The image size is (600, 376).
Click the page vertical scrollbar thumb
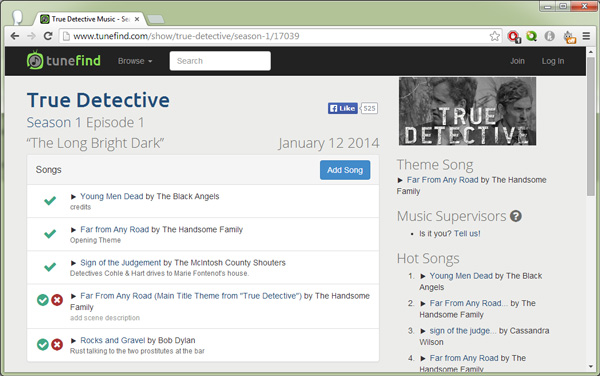pyautogui.click(x=591, y=126)
